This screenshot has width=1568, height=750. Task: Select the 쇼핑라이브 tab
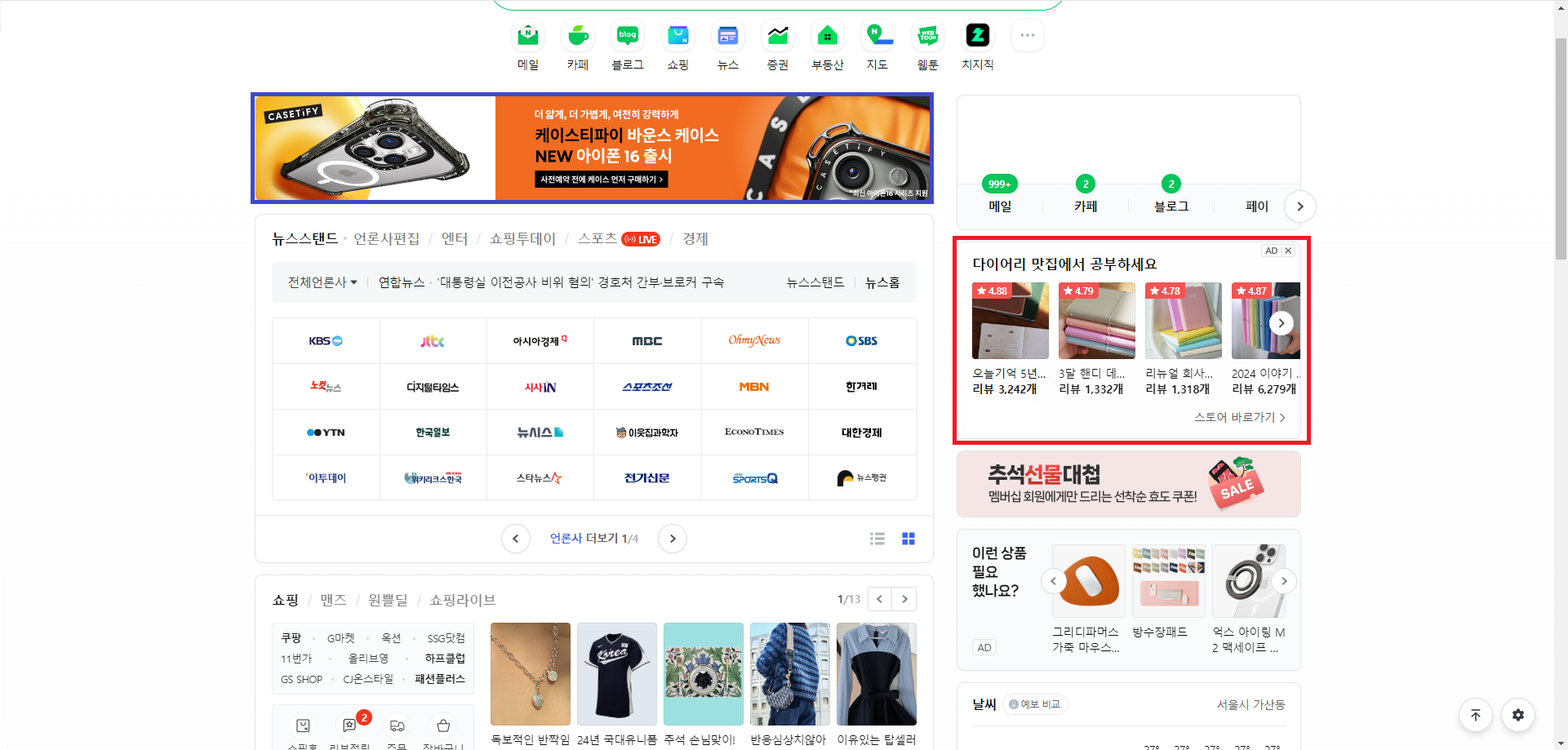(x=463, y=600)
